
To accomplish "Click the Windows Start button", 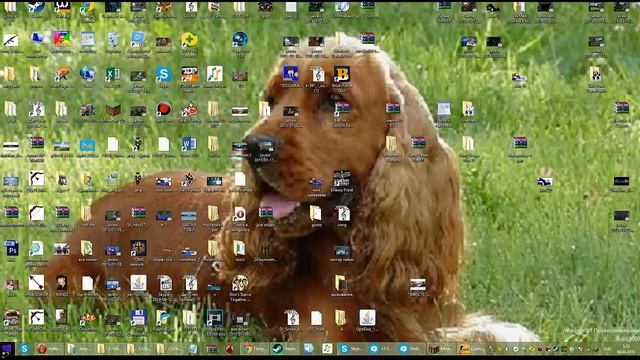I will click(7, 349).
